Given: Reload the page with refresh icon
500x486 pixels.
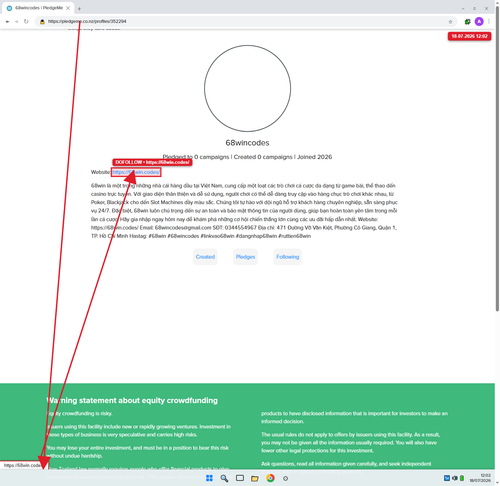Looking at the screenshot, I should tap(26, 22).
